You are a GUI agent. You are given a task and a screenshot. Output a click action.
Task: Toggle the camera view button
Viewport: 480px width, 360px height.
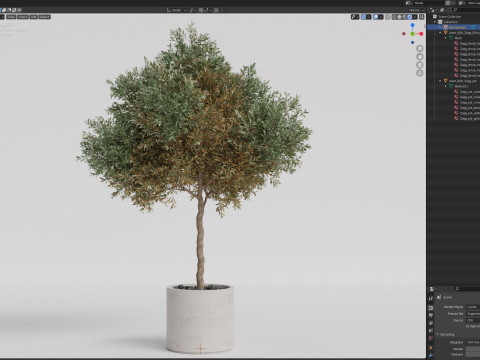click(420, 65)
